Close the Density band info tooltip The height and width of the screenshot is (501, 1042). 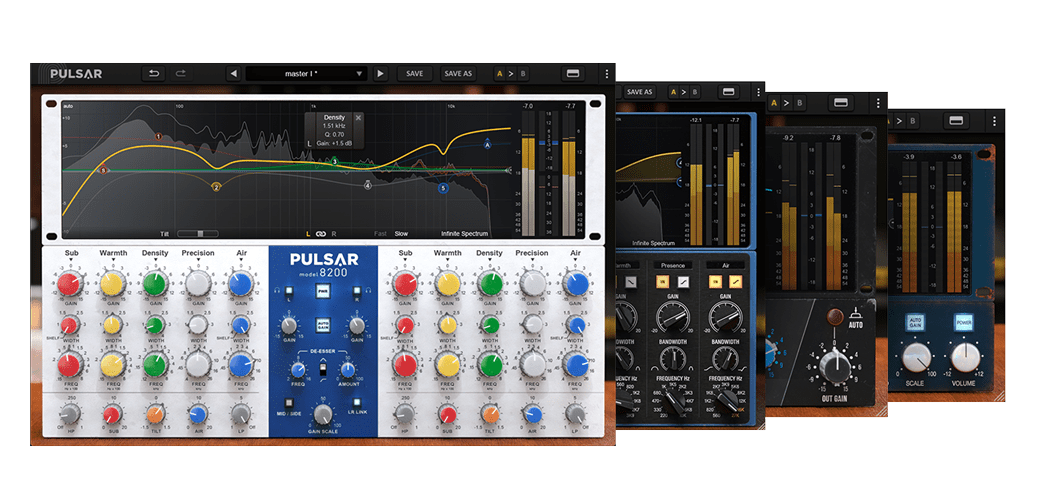tap(359, 118)
